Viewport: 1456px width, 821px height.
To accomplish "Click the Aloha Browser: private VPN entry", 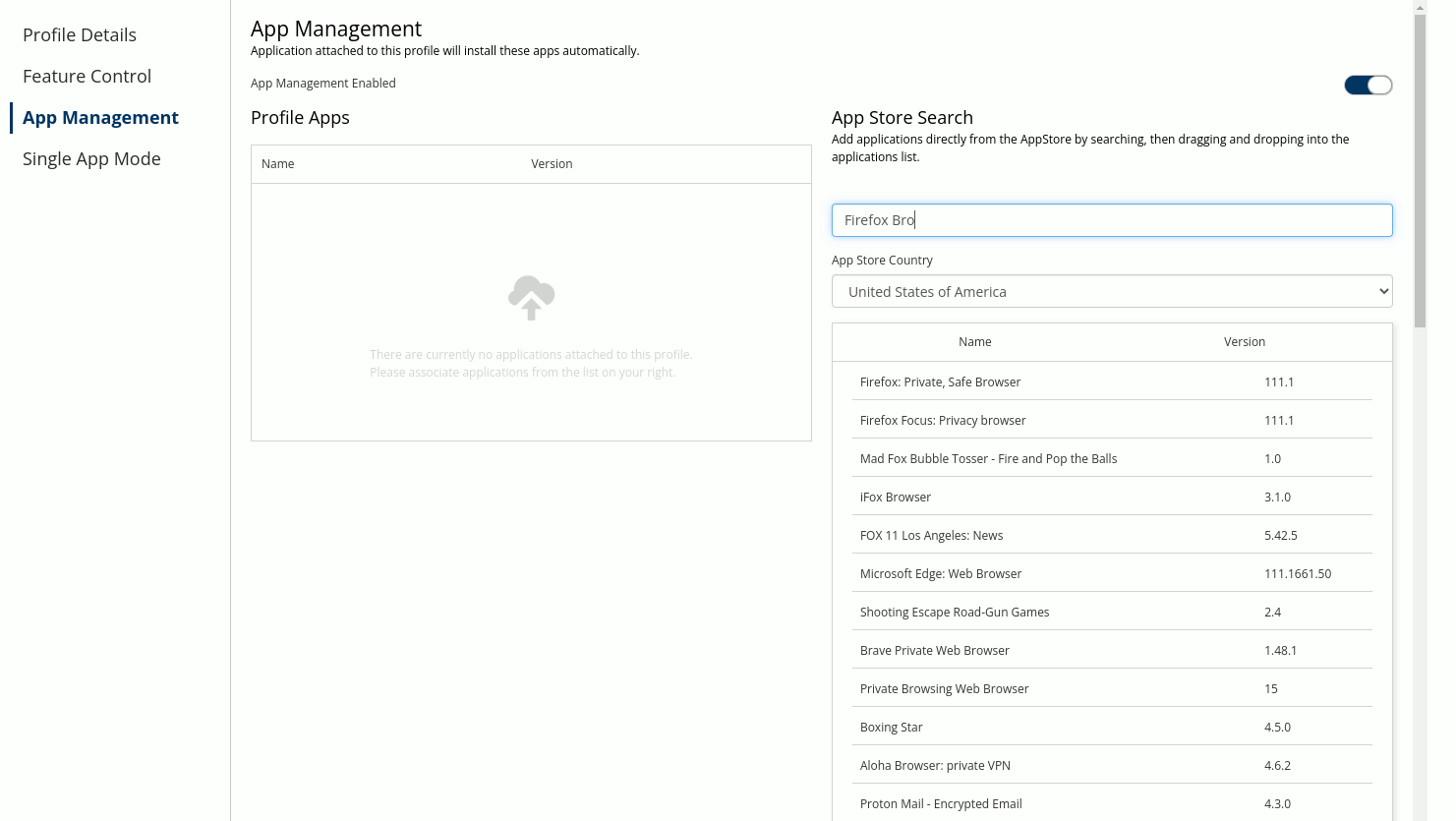I will coord(935,765).
